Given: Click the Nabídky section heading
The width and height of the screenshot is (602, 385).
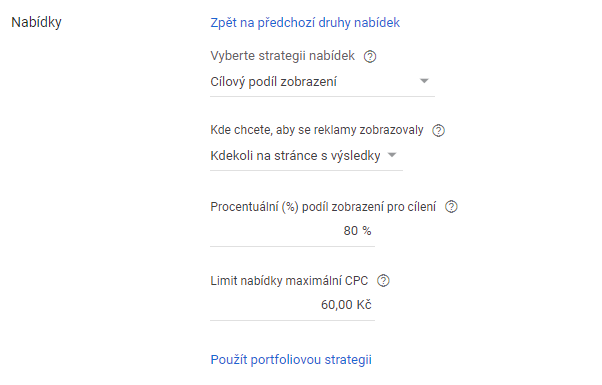Looking at the screenshot, I should pos(36,22).
